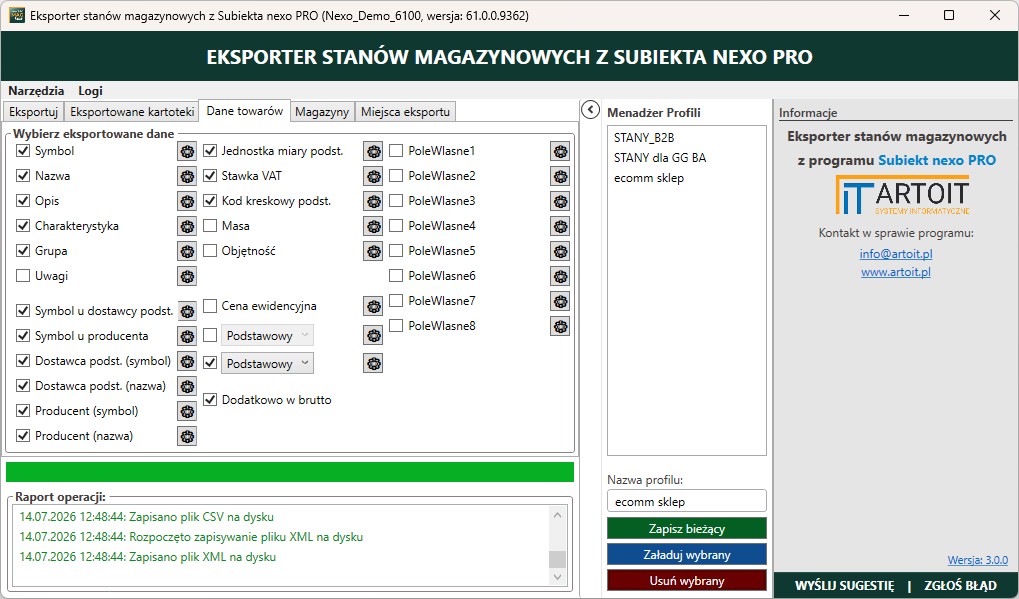Click the green progress bar
Screen dimensions: 1019x599
[x=290, y=472]
